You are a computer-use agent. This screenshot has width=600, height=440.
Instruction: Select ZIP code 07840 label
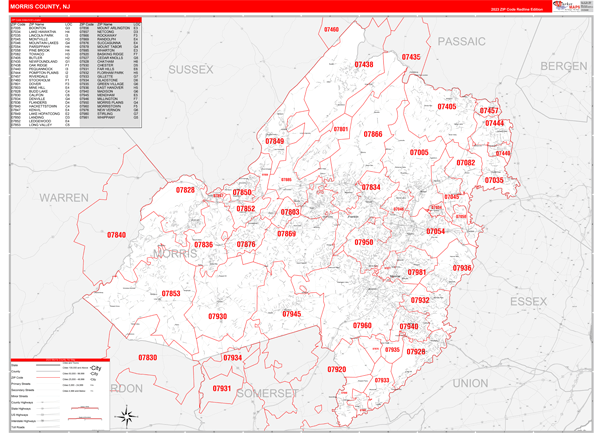click(x=116, y=235)
